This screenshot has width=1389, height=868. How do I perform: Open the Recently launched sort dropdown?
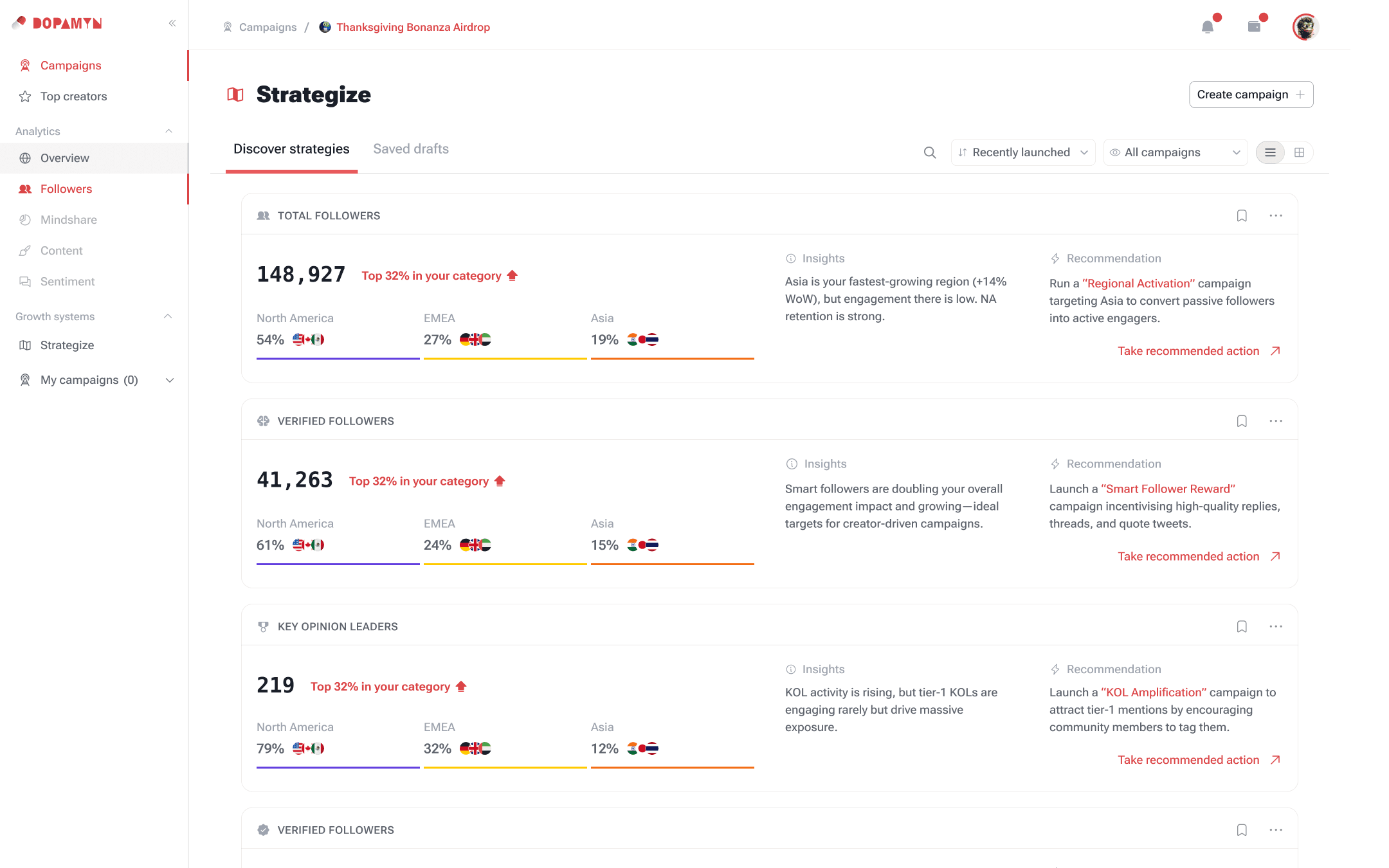(1022, 152)
